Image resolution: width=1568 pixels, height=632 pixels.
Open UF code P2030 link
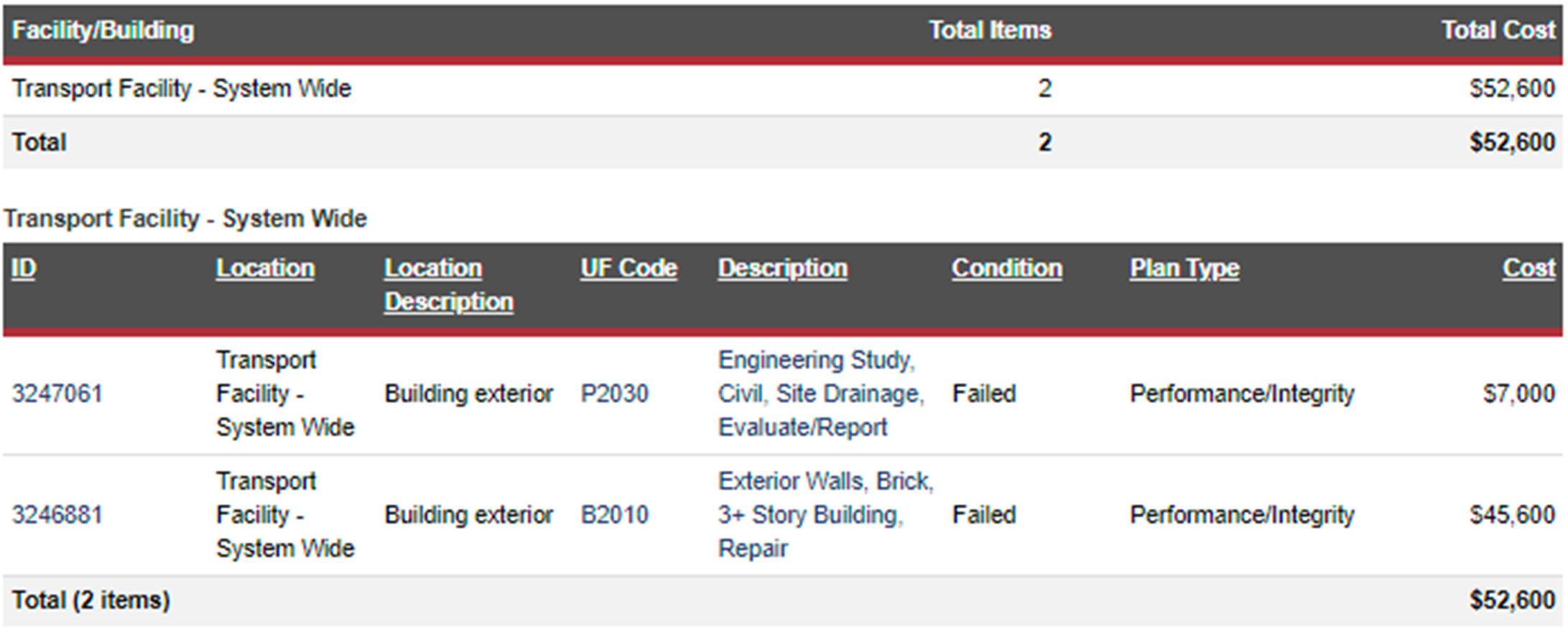614,394
